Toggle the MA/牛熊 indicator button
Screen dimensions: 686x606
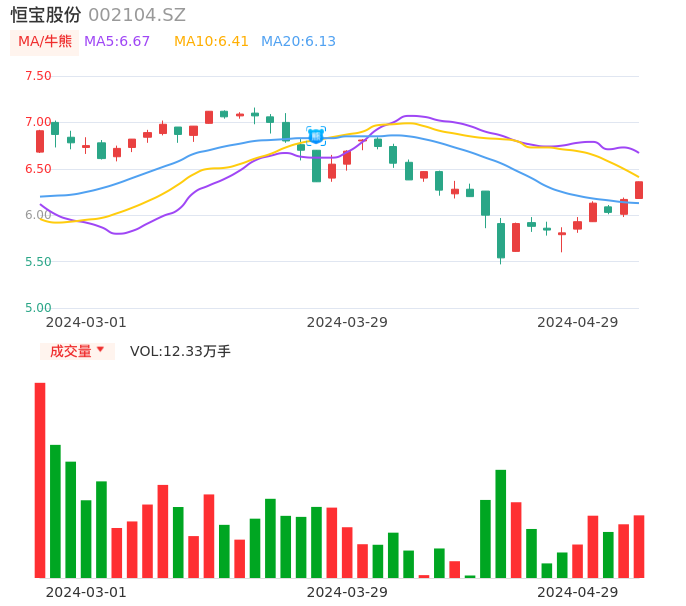tap(45, 42)
